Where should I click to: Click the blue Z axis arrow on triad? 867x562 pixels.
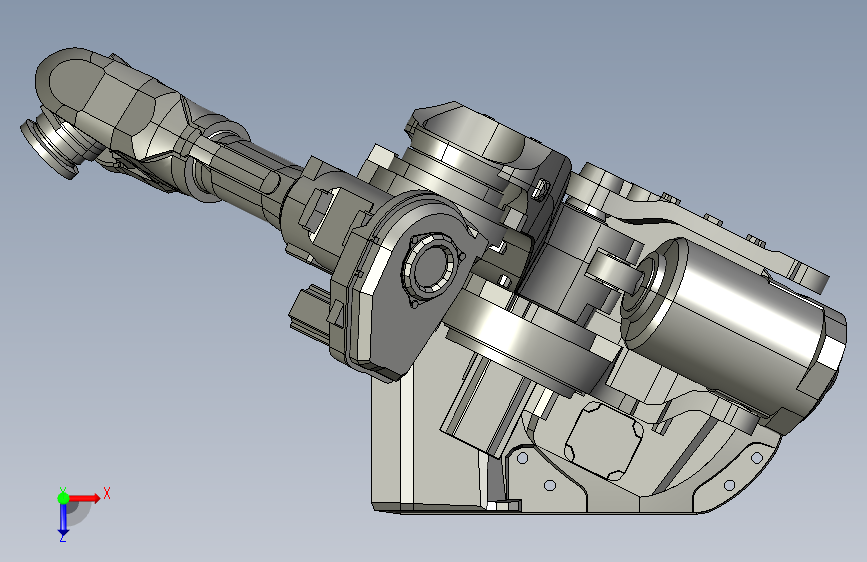63,520
